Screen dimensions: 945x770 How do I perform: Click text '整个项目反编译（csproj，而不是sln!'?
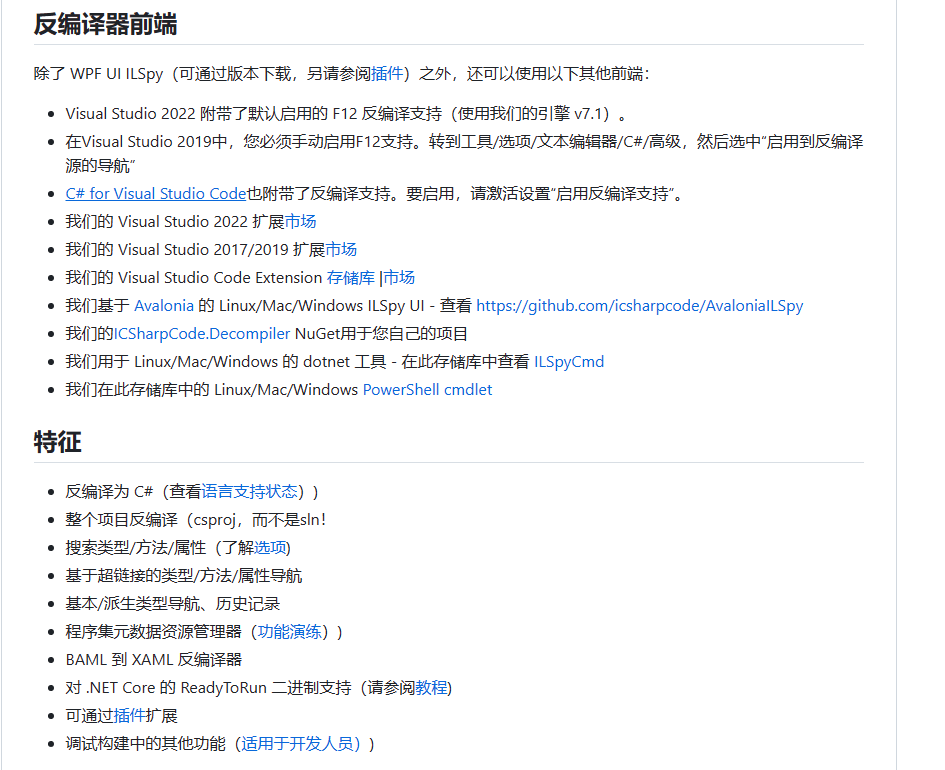(x=196, y=520)
